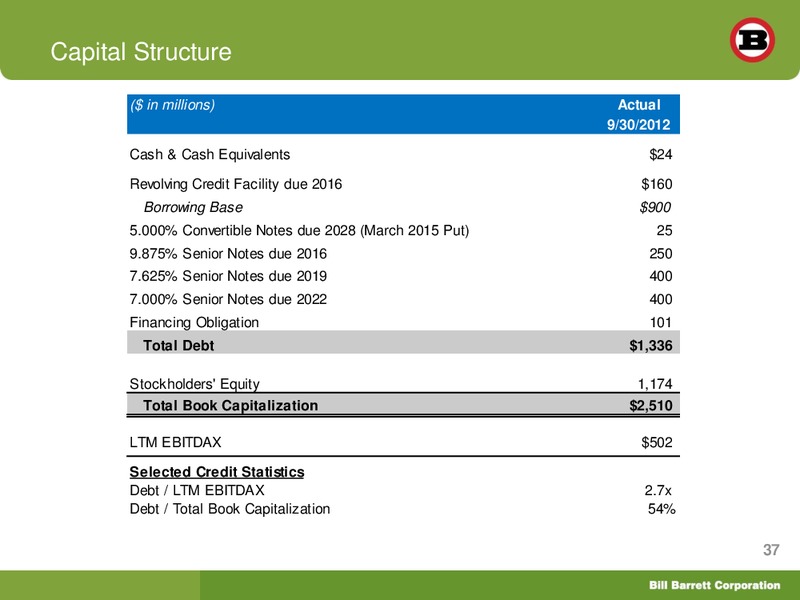Viewport: 800px width, 600px height.
Task: Click the '9/30/2012' date header
Action: (x=638, y=124)
